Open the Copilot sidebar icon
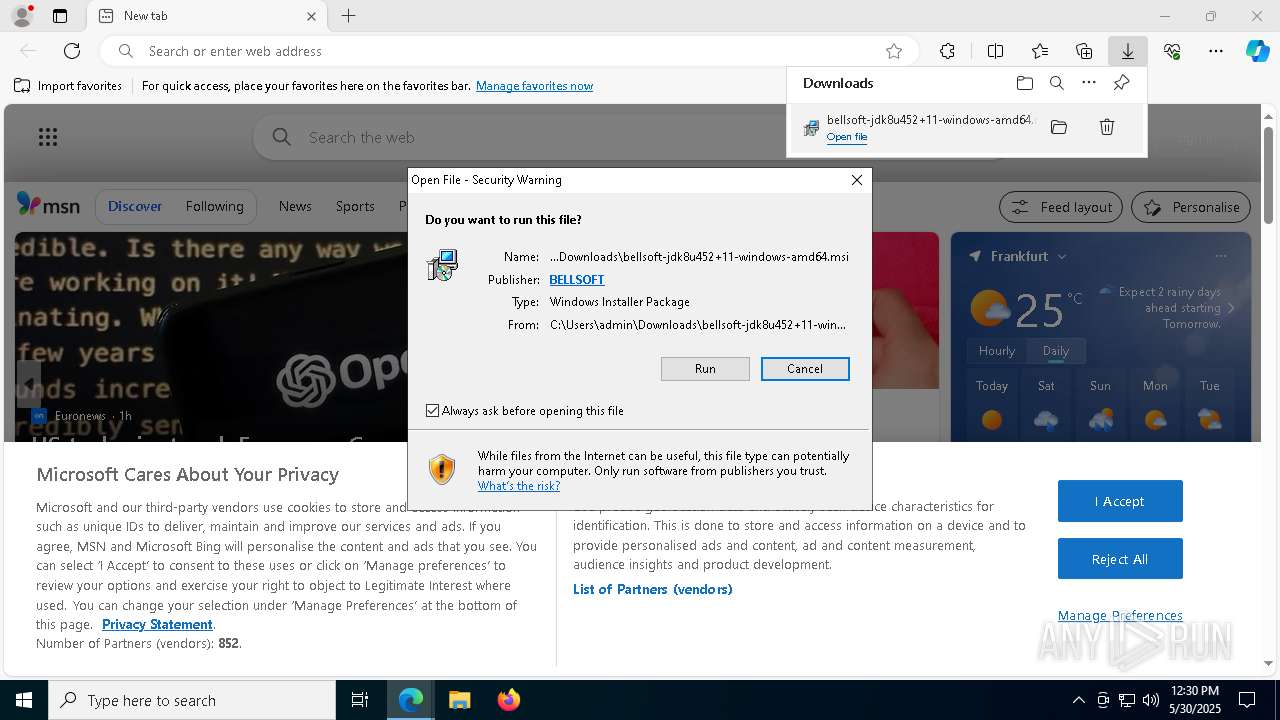 pos(1258,51)
